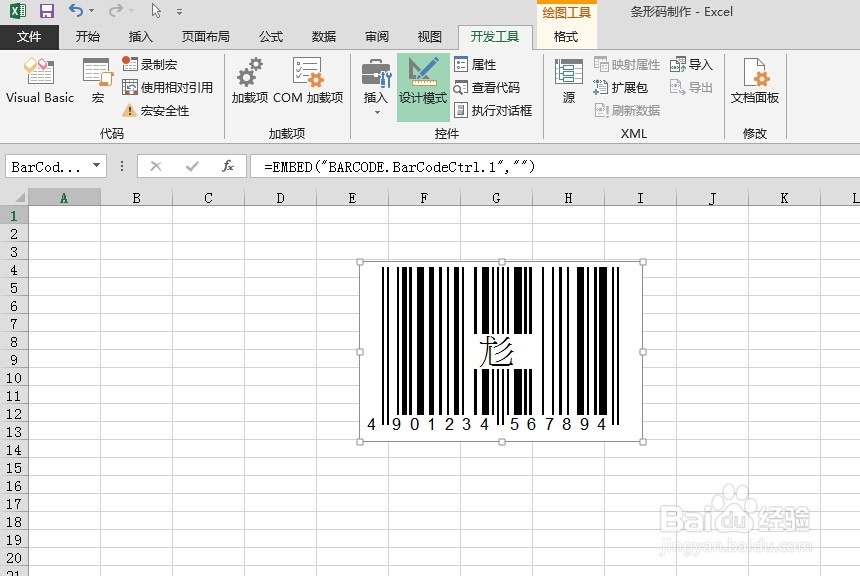Viewport: 860px width, 576px height.
Task: Switch to the 数据 tab
Action: tap(324, 37)
